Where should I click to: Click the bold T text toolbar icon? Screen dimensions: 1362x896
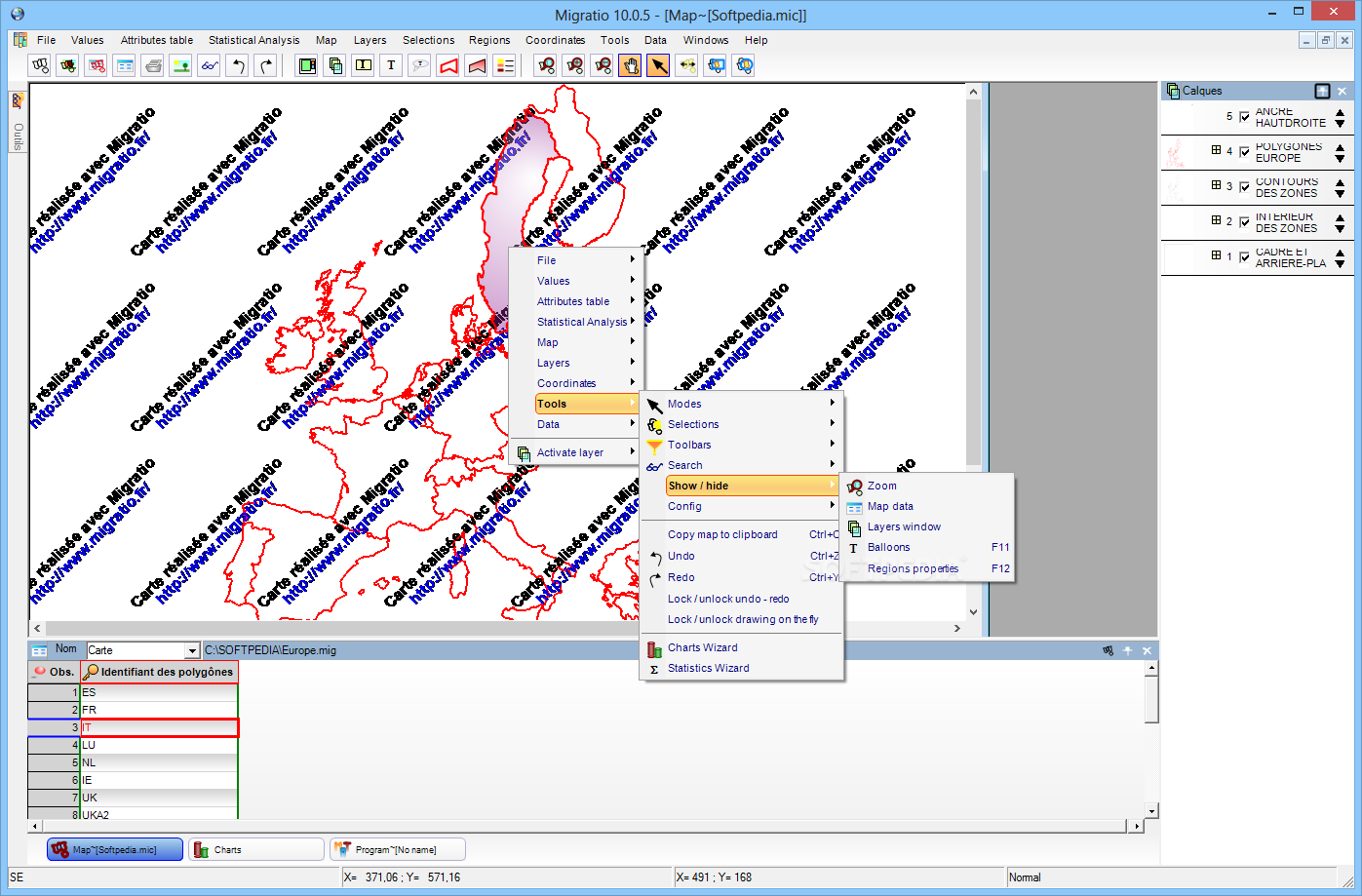point(392,65)
